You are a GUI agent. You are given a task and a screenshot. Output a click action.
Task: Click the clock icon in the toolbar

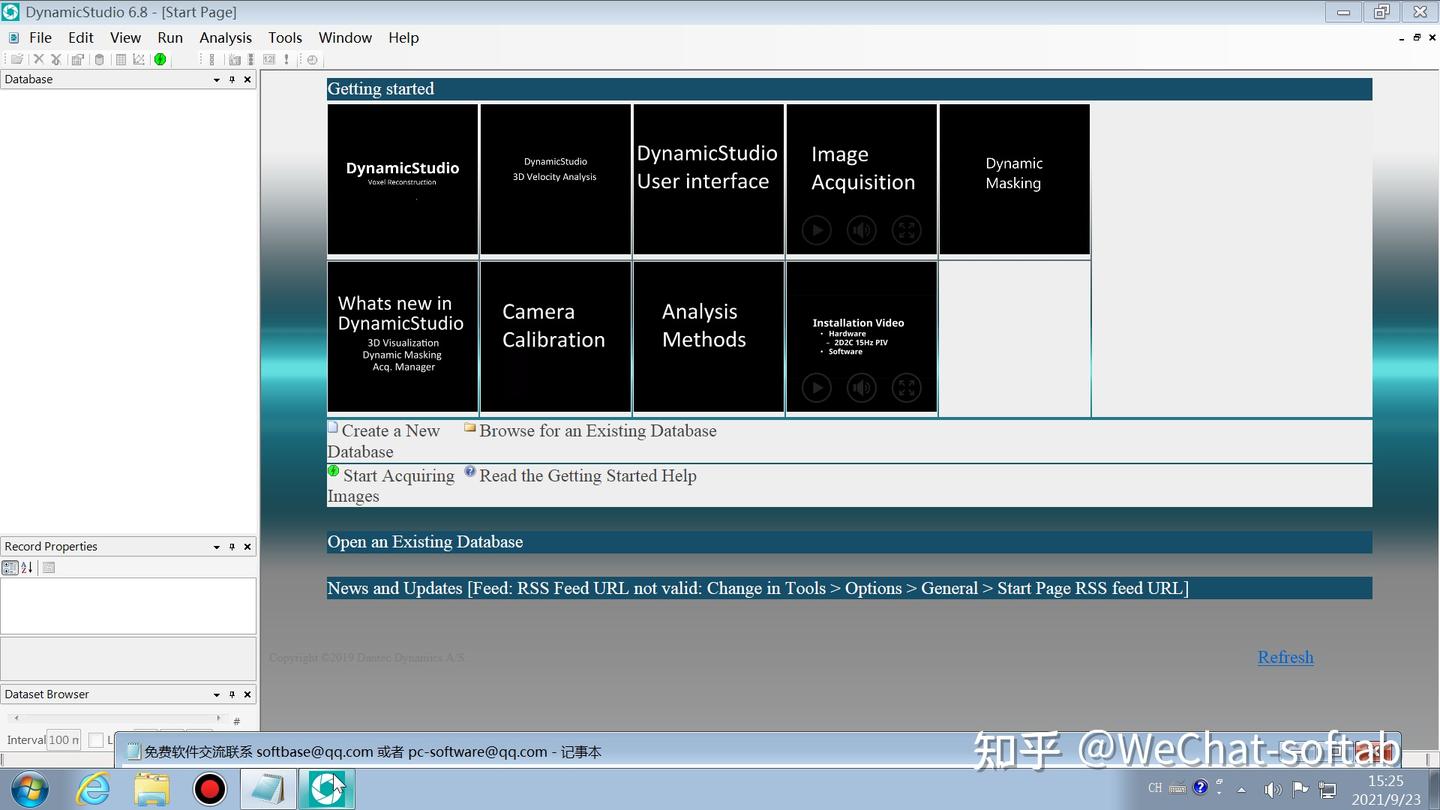click(312, 59)
